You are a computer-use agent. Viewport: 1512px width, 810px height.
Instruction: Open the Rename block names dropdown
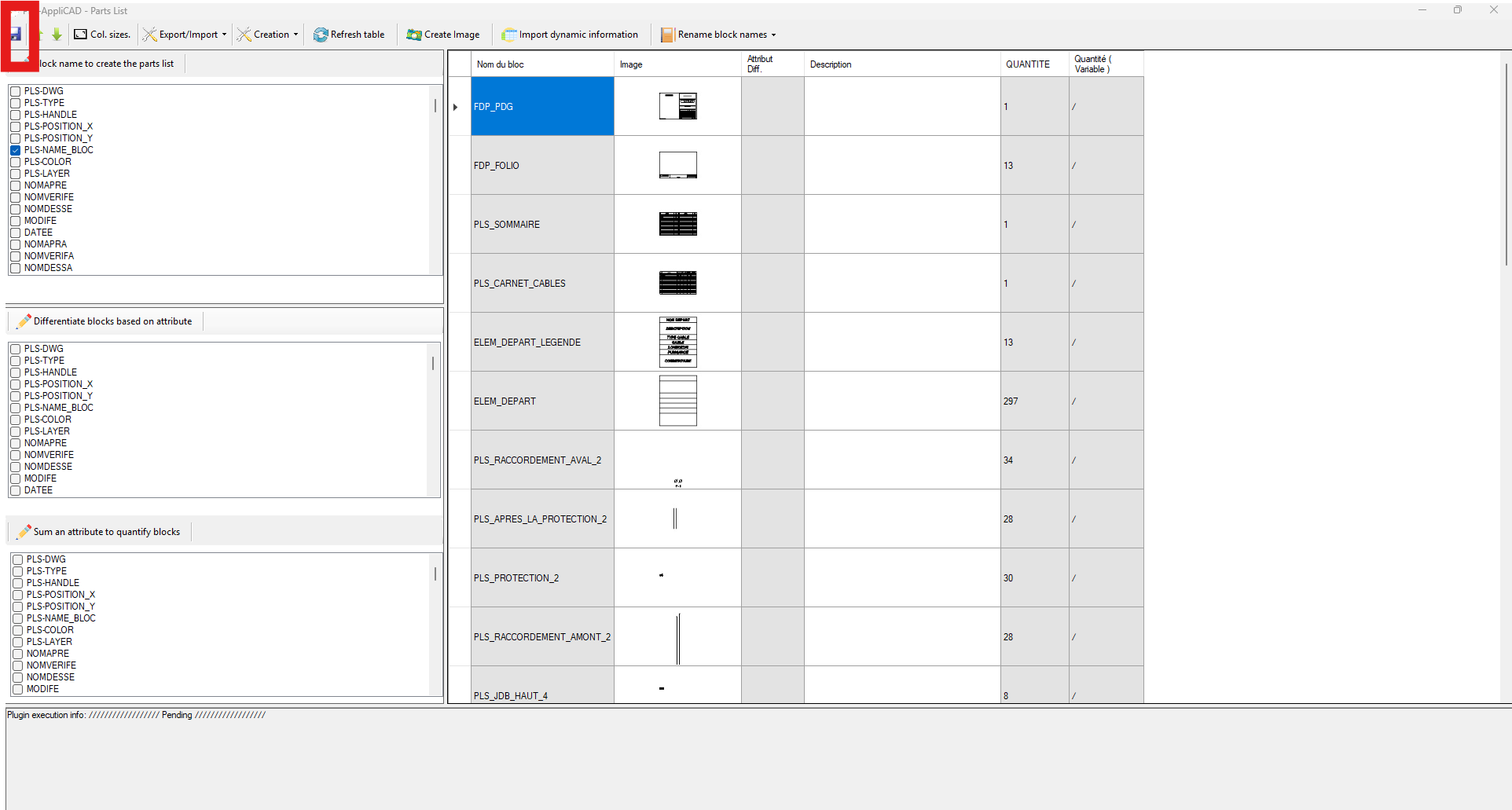point(773,35)
